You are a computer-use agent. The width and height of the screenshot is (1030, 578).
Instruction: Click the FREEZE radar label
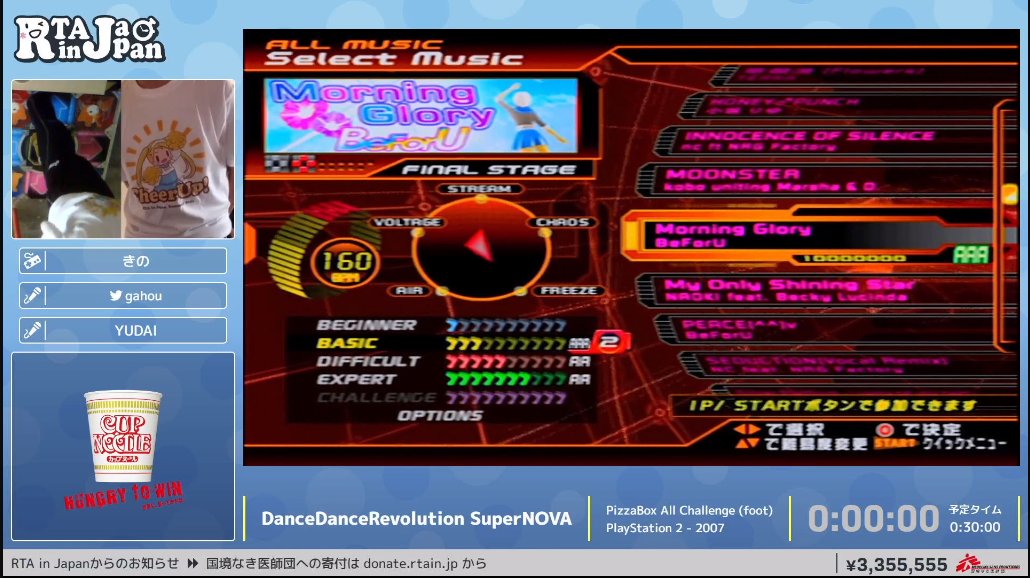tap(568, 290)
